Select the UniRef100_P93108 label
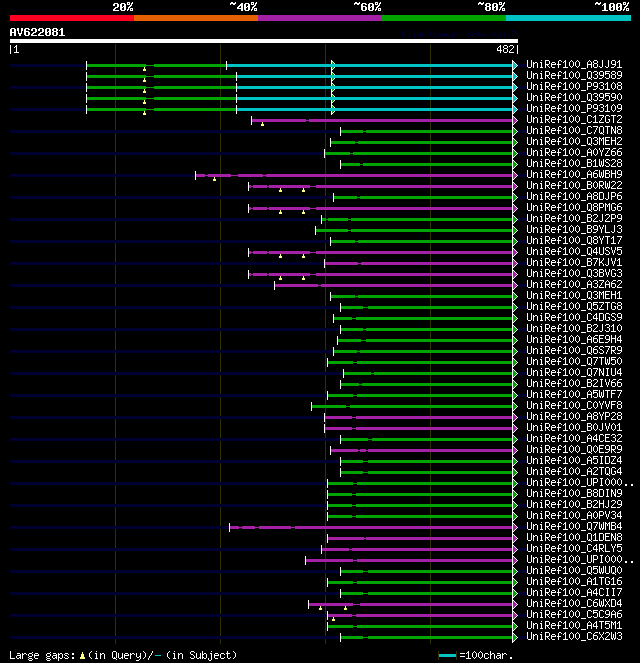This screenshot has height=663, width=640. 574,87
